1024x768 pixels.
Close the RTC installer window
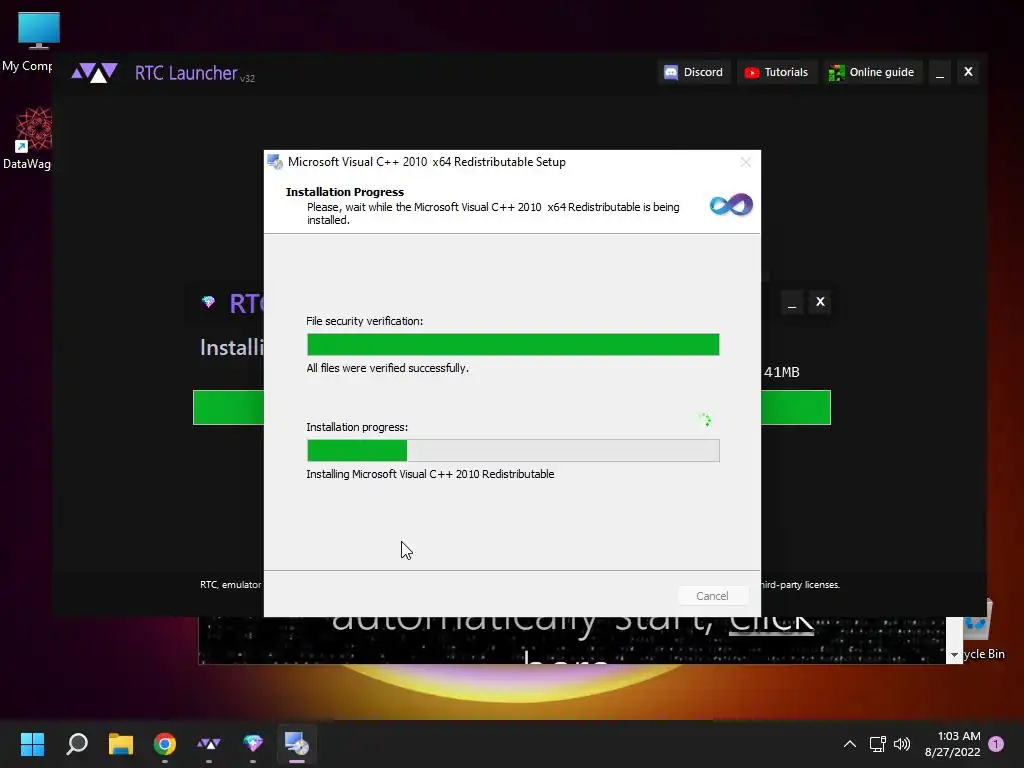820,302
